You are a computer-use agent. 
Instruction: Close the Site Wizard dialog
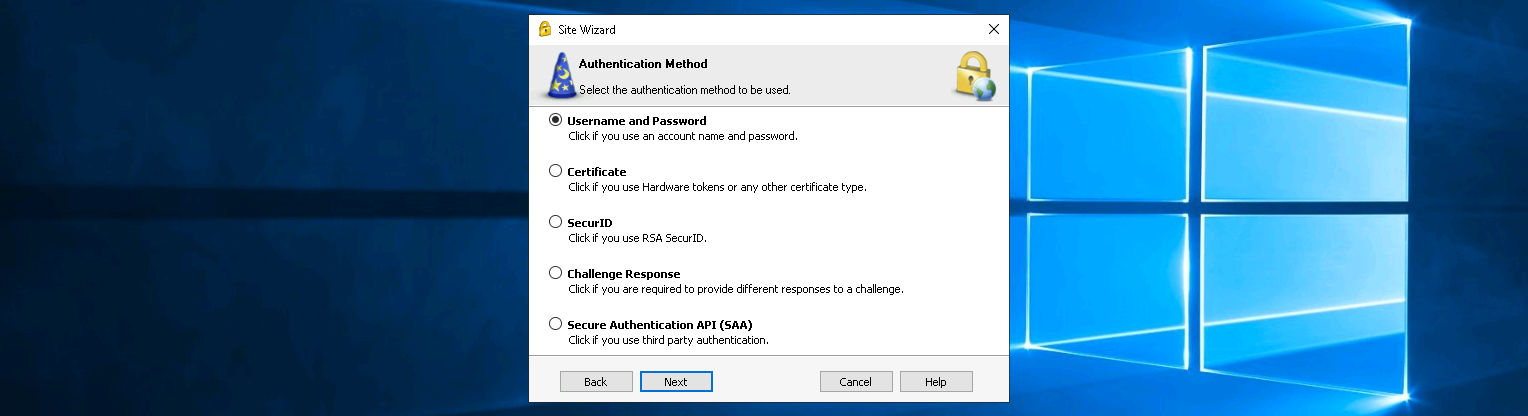pyautogui.click(x=993, y=29)
